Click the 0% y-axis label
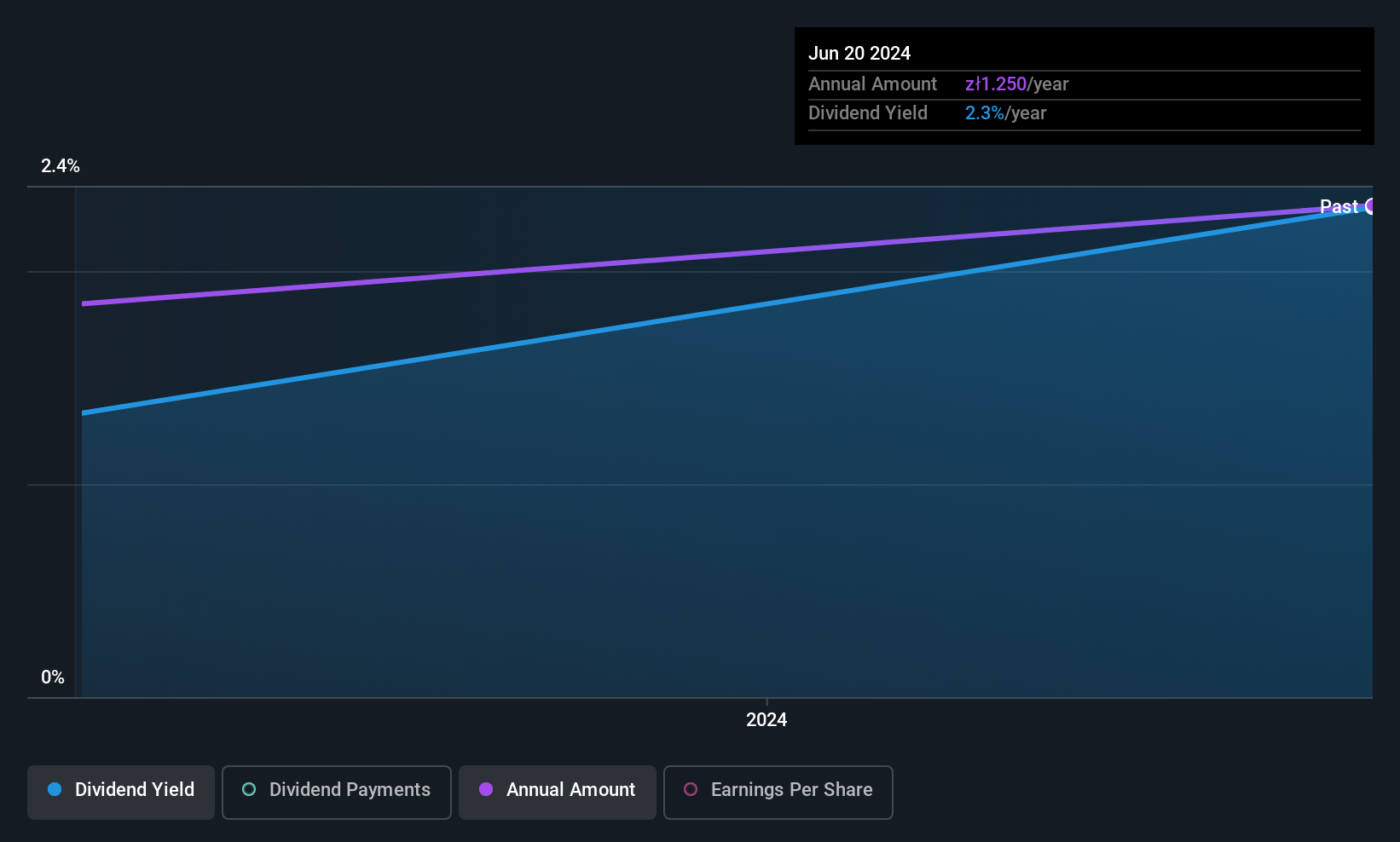This screenshot has height=842, width=1400. coord(53,677)
